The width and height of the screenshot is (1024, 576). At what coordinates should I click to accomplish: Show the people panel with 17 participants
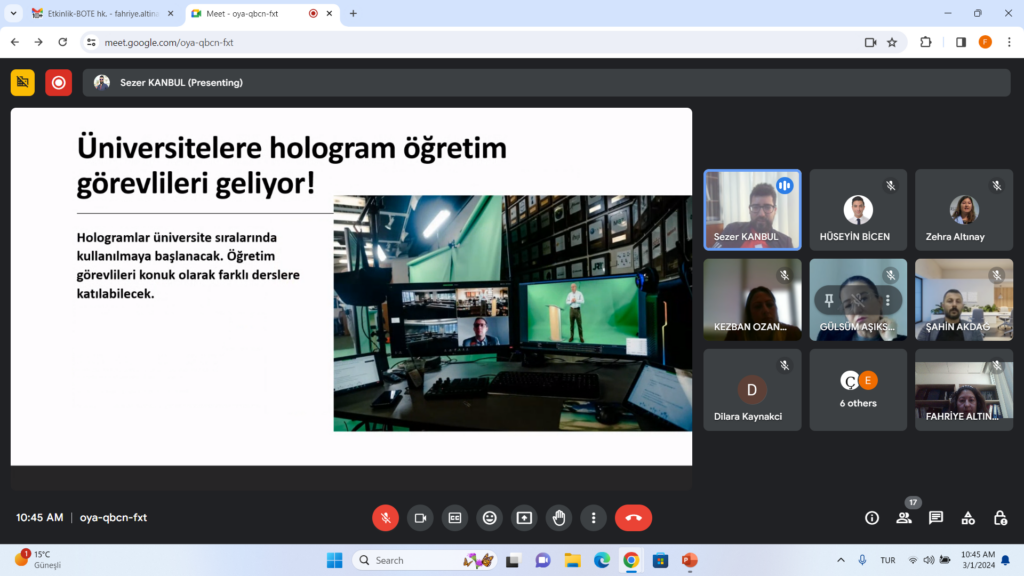(x=904, y=518)
